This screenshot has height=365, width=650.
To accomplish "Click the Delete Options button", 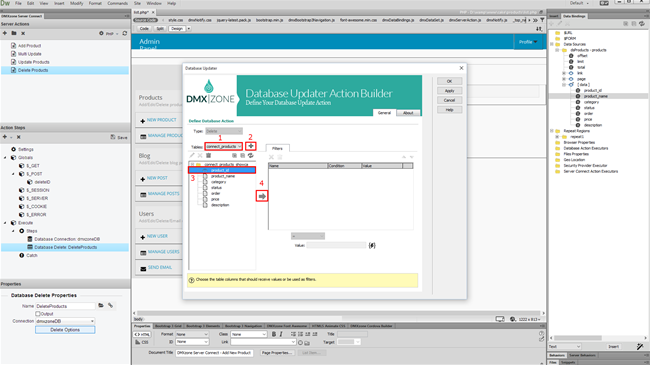I will pyautogui.click(x=65, y=330).
